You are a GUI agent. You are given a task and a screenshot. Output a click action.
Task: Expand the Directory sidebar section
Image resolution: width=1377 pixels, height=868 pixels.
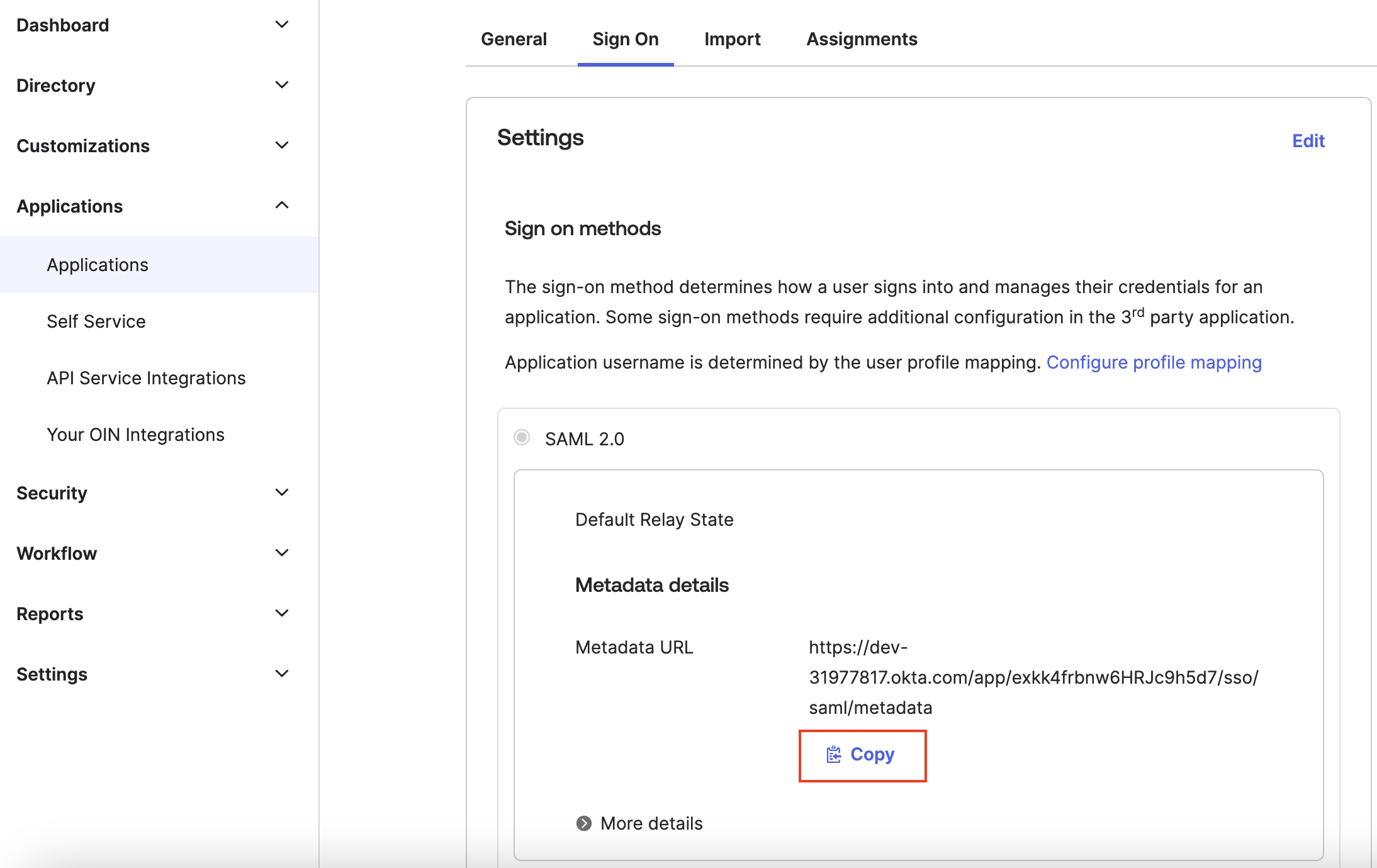click(x=282, y=85)
